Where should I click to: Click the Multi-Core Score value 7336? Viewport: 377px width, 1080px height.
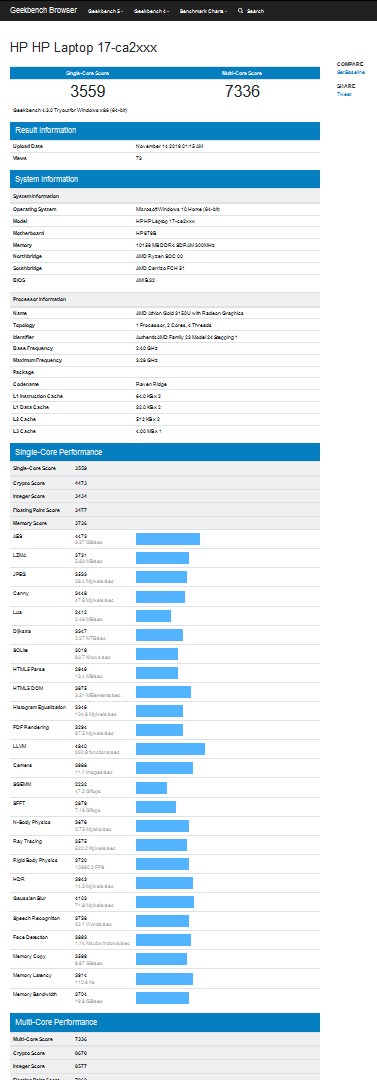tap(242, 92)
